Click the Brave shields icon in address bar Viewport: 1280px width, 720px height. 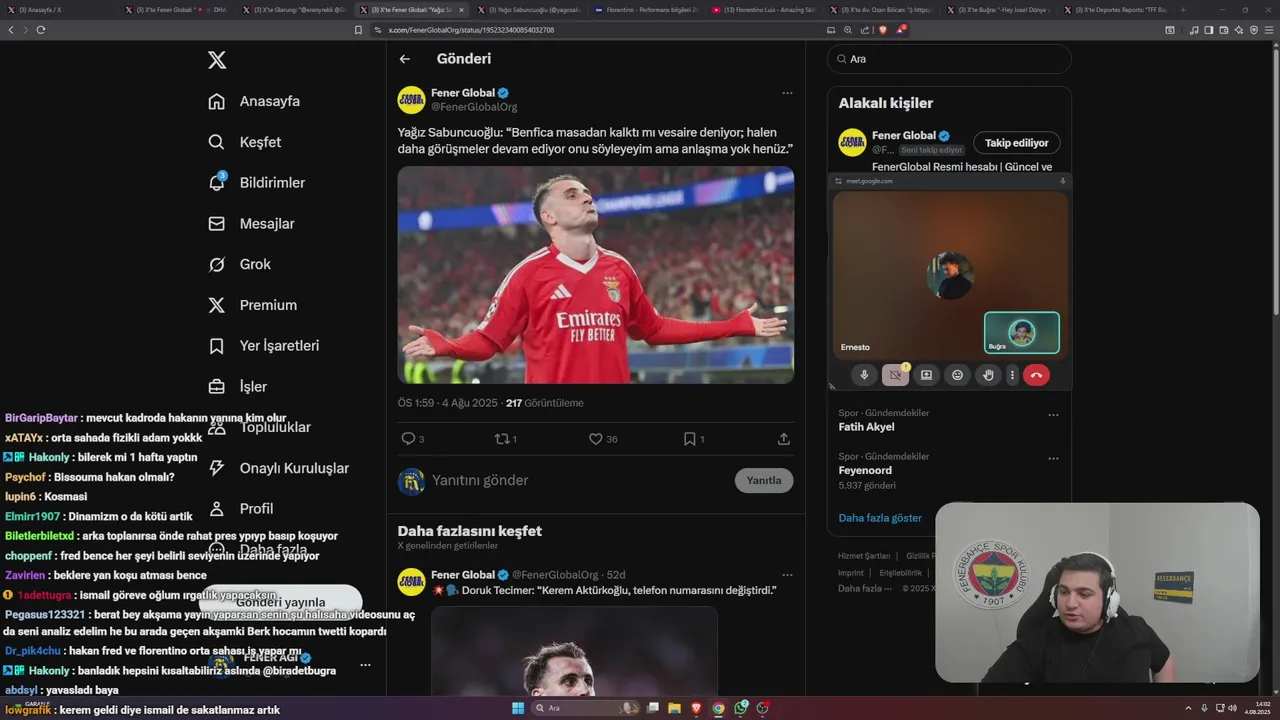[883, 30]
